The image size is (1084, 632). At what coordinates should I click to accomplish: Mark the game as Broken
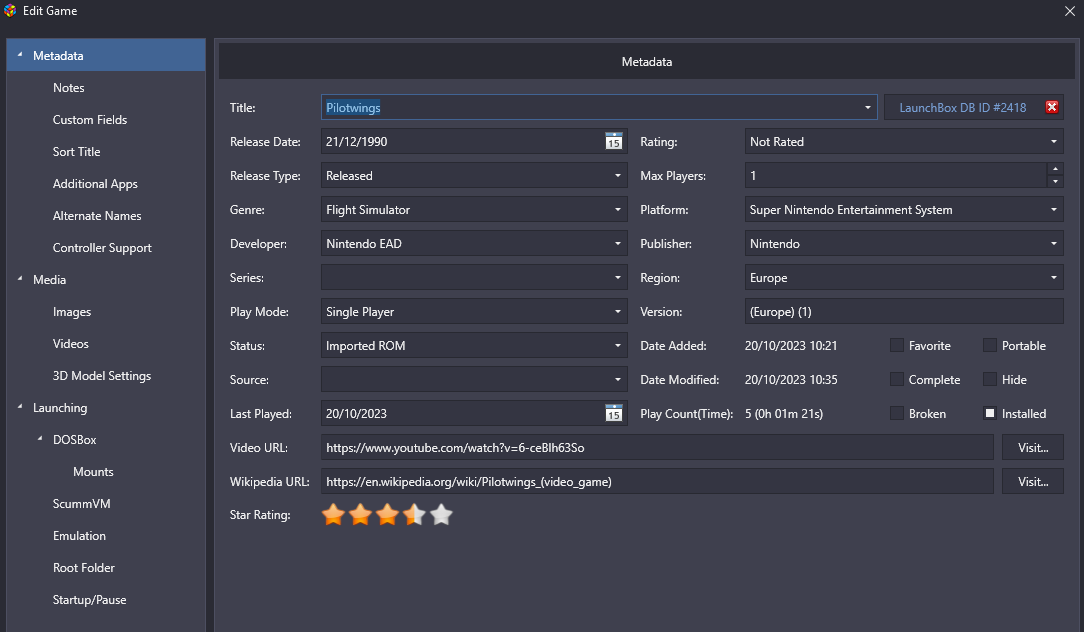click(x=897, y=413)
